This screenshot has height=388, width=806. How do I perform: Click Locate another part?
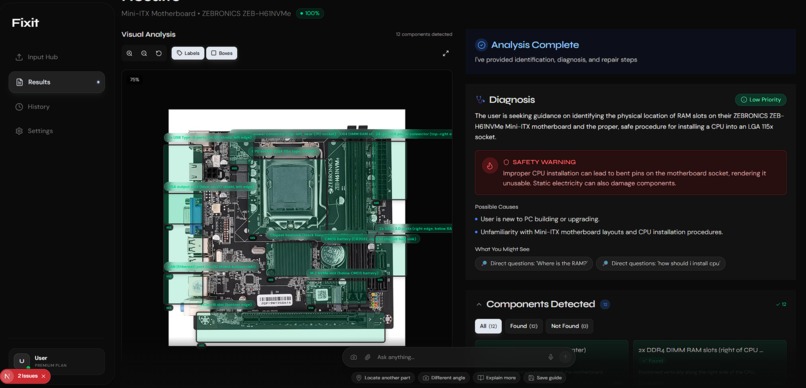point(382,378)
